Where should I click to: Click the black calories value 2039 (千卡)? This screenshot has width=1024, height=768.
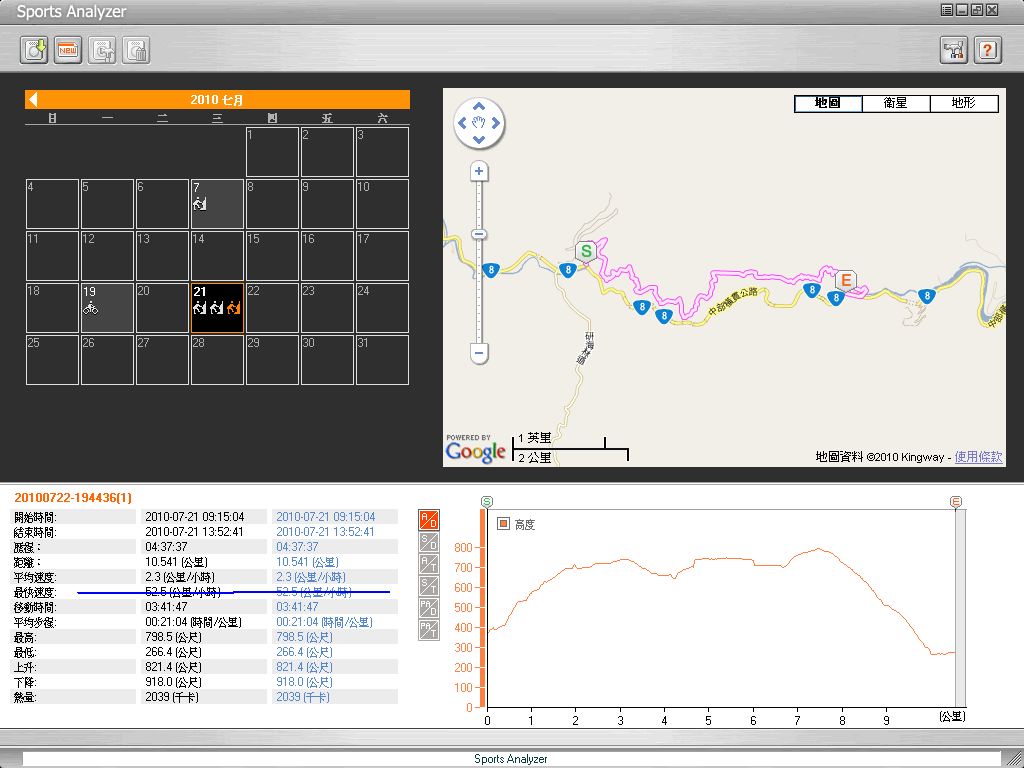click(172, 697)
